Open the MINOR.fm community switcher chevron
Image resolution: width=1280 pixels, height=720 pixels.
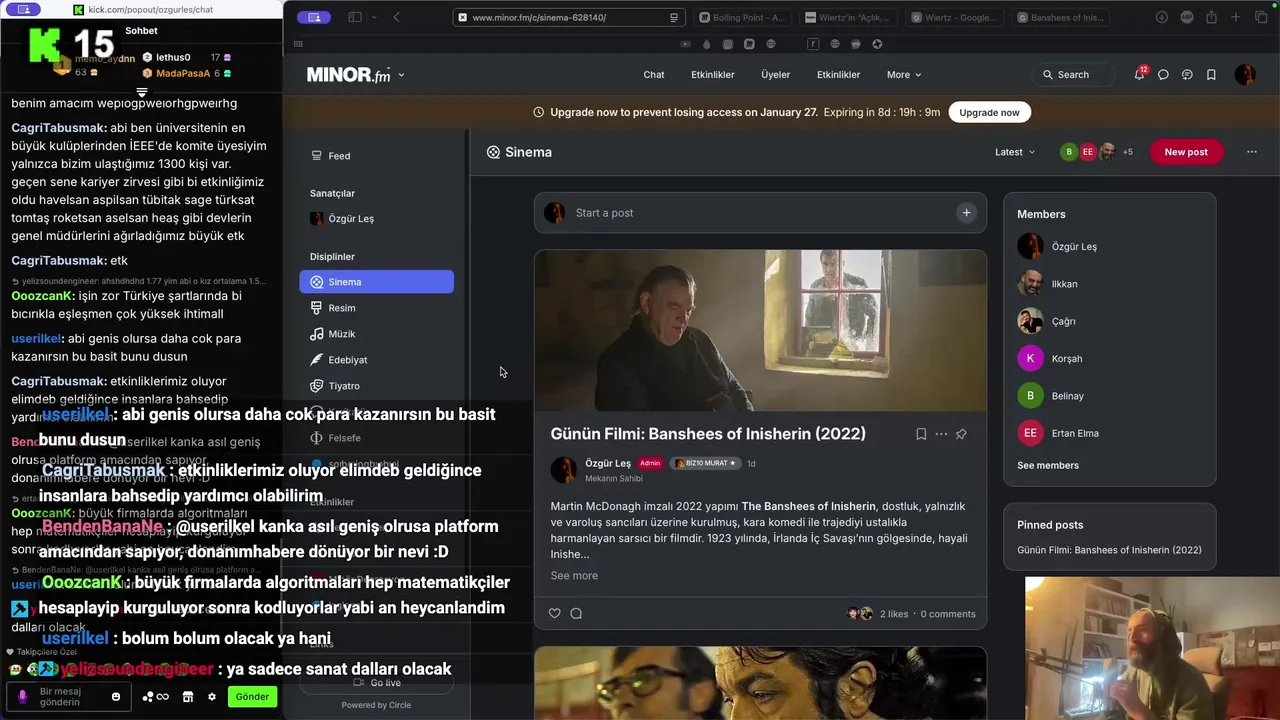click(401, 75)
